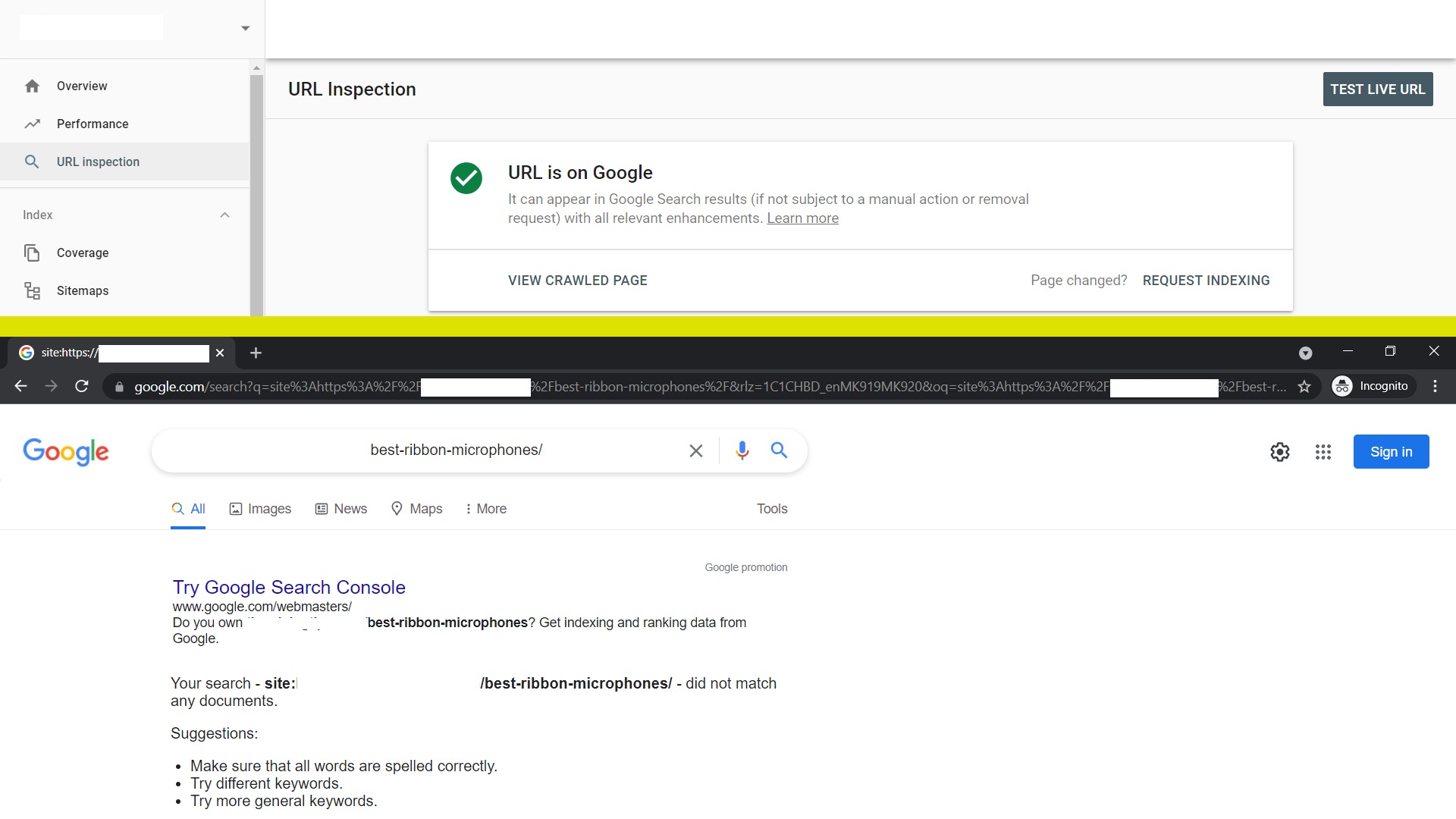Viewport: 1456px width, 819px height.
Task: Click the 'Google promotion' label
Action: click(746, 567)
